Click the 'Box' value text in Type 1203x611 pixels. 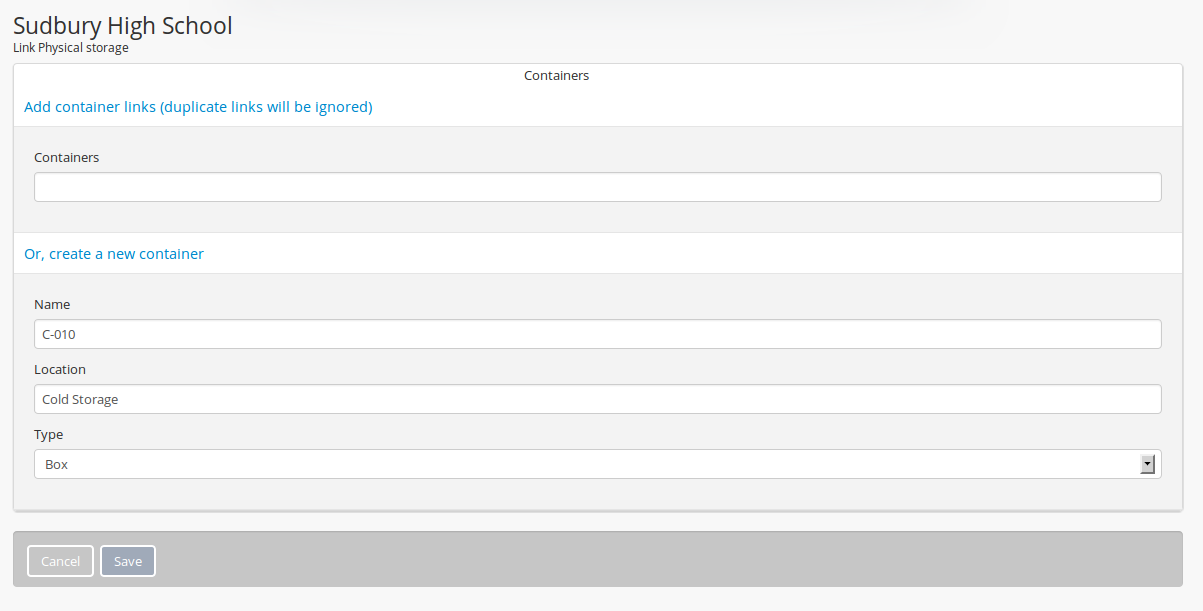point(57,464)
